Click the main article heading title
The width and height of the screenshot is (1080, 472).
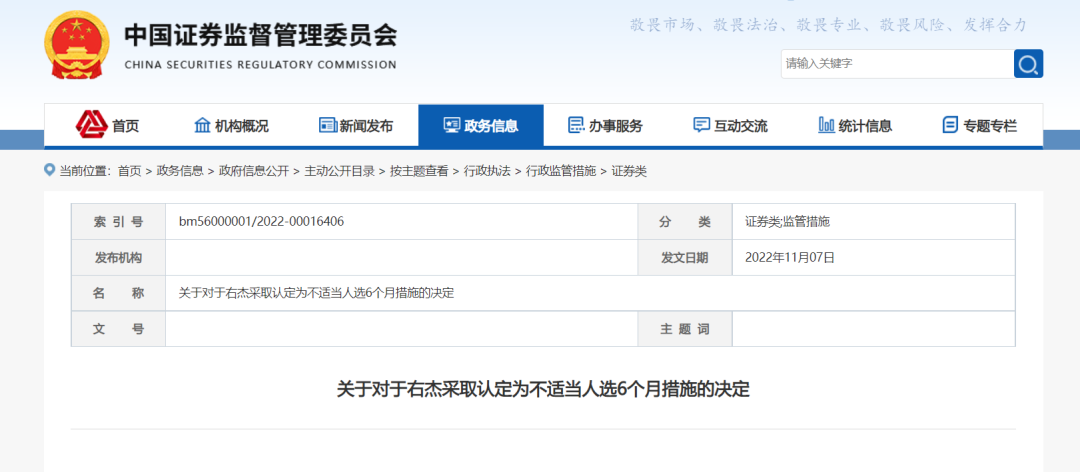coord(543,389)
